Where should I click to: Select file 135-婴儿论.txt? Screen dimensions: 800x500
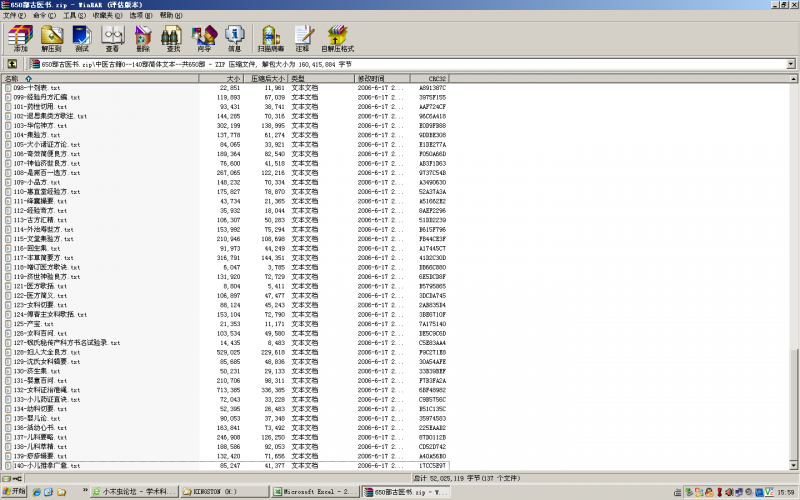coord(37,418)
